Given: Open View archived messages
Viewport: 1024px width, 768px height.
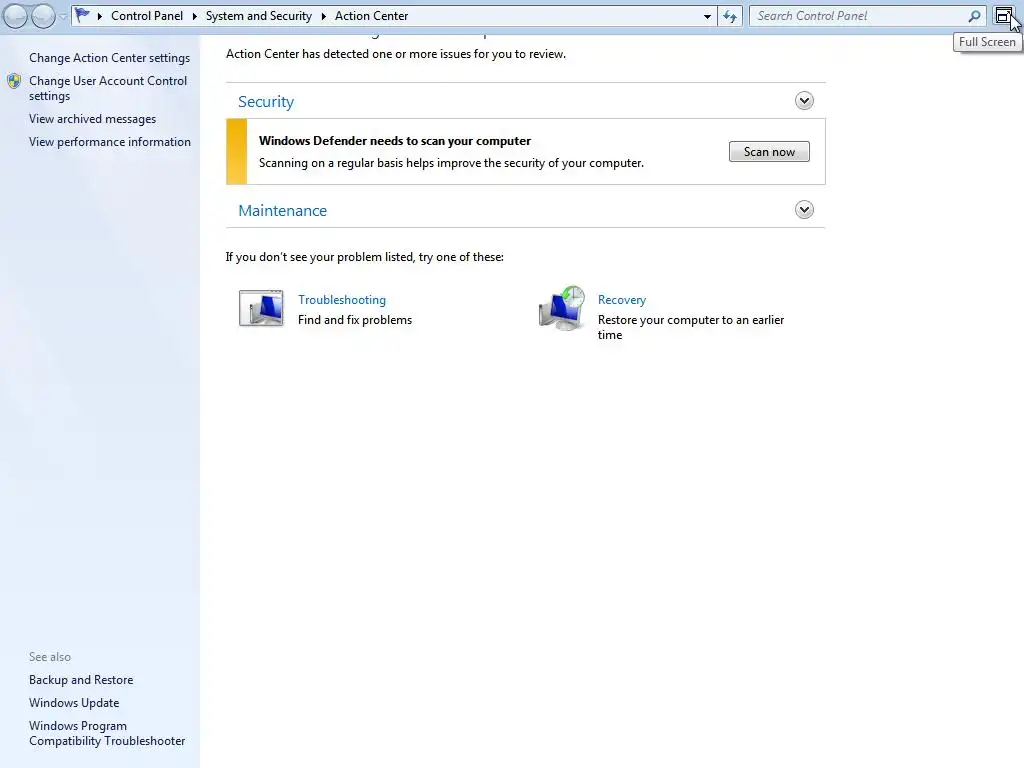Looking at the screenshot, I should (x=92, y=119).
